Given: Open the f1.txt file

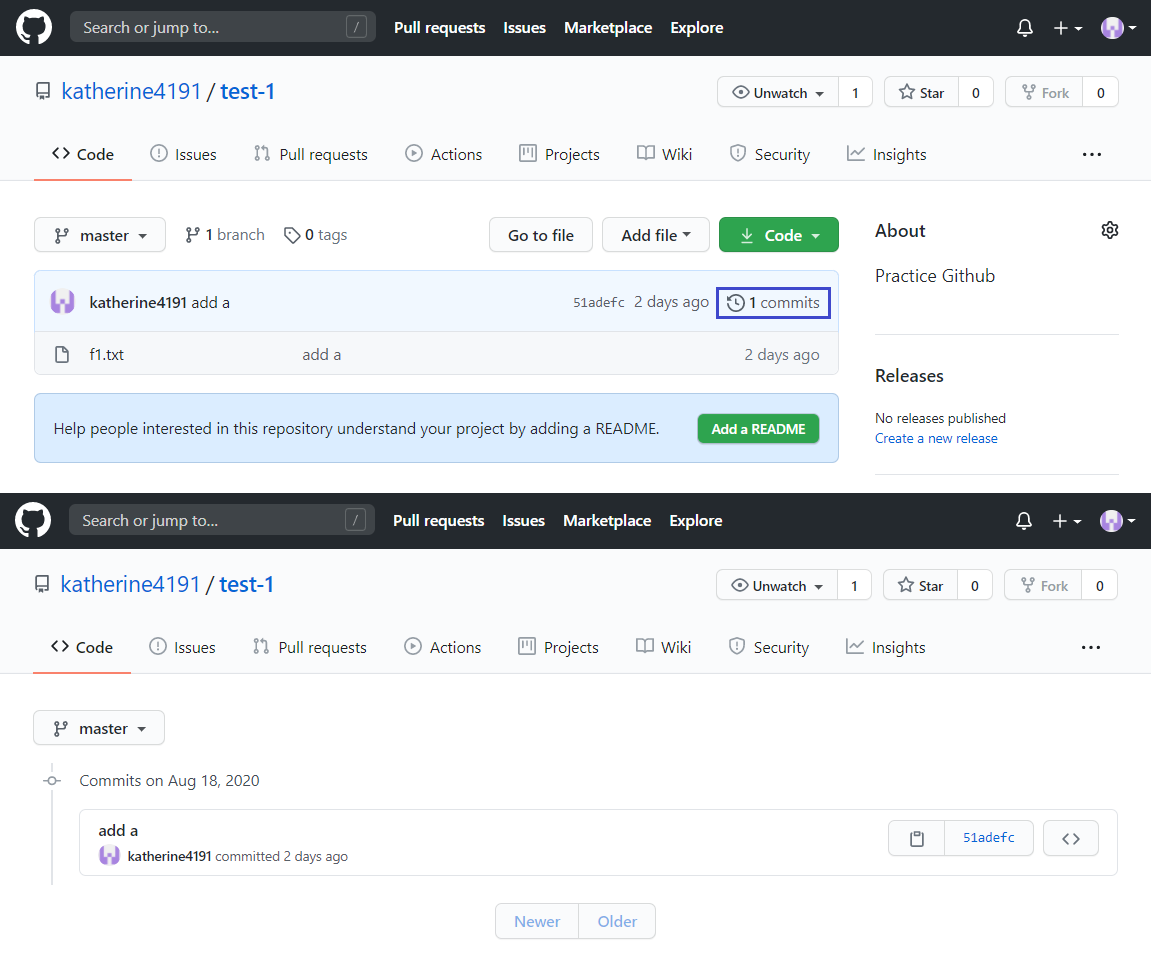Looking at the screenshot, I should click(106, 355).
